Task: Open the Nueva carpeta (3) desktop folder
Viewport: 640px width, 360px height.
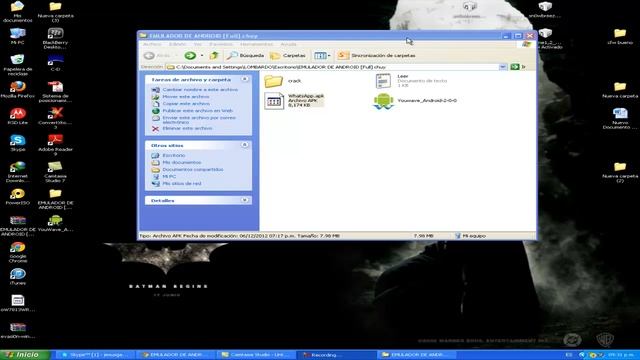Action: pyautogui.click(x=55, y=11)
